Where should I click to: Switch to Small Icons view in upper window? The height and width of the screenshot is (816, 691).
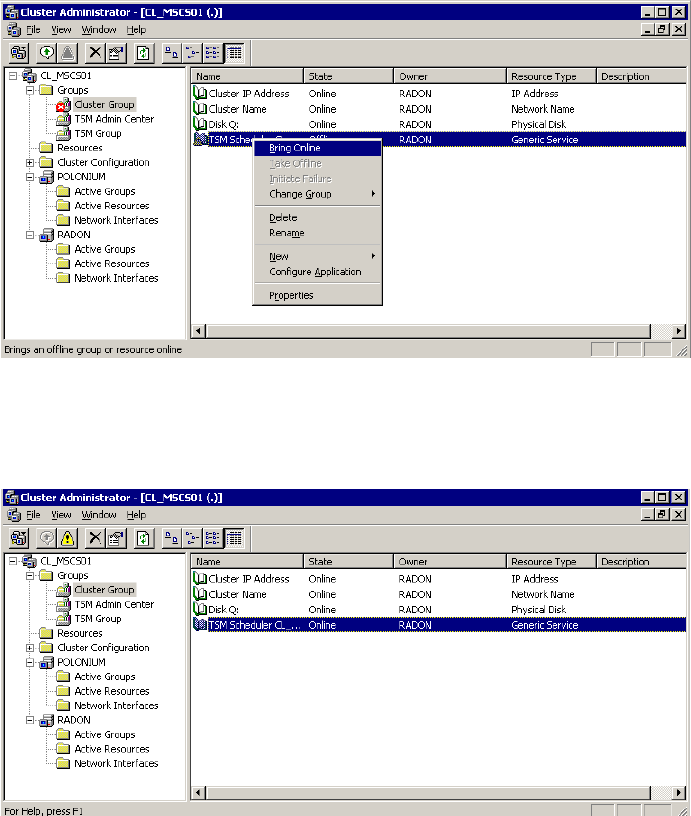pyautogui.click(x=192, y=53)
